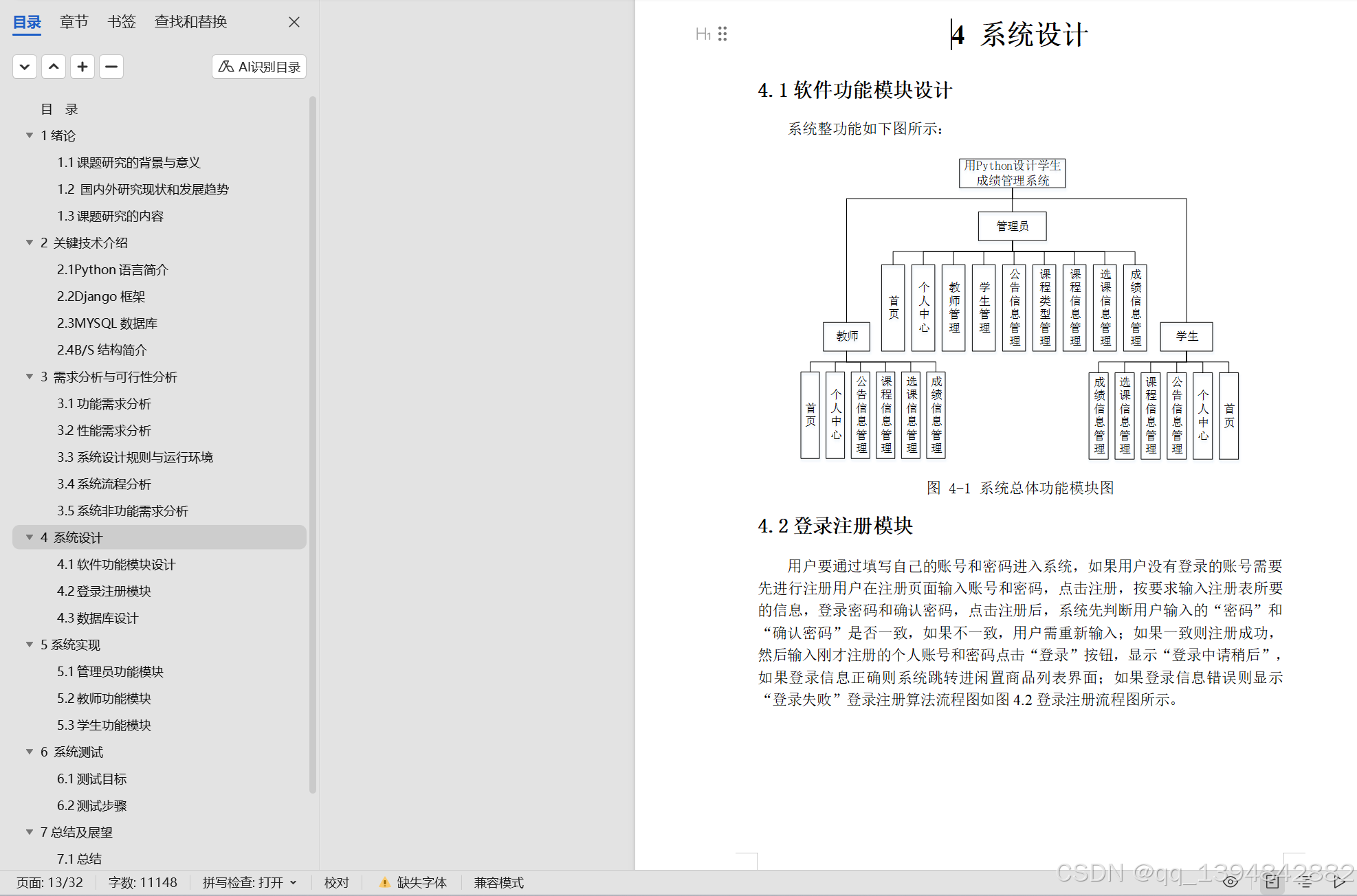
Task: Switch to the 书签 tab
Action: 121,21
